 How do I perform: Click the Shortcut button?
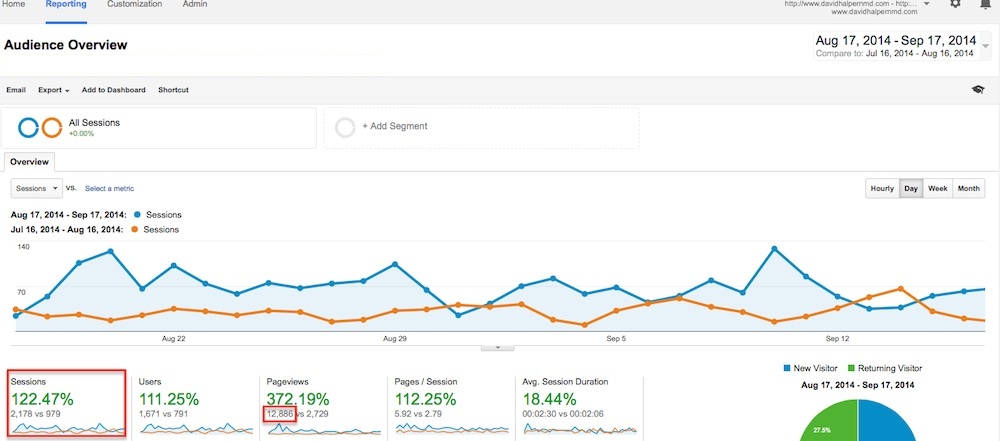point(173,90)
